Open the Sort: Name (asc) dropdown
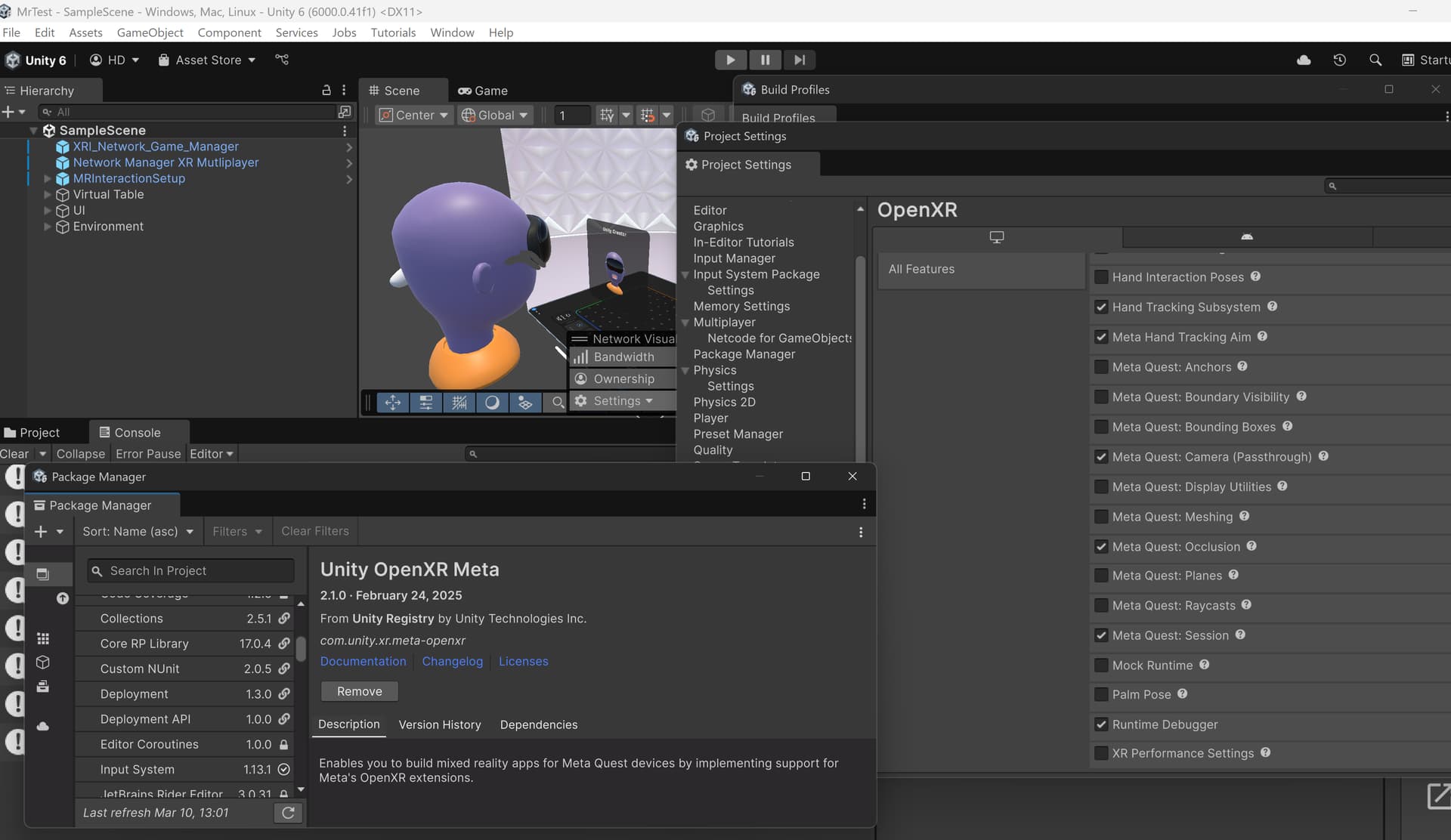 click(138, 531)
